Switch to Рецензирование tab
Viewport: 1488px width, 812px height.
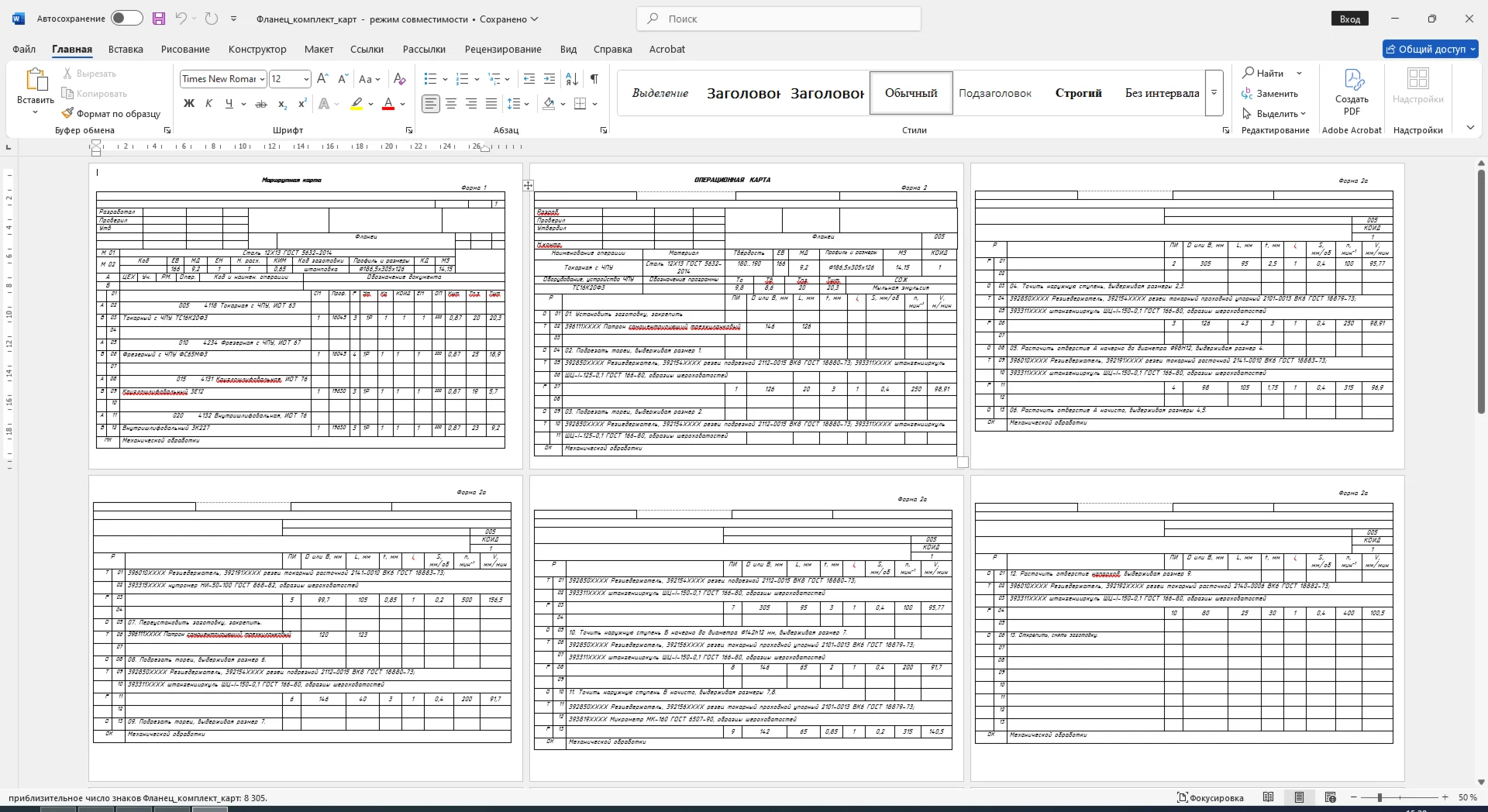click(503, 49)
